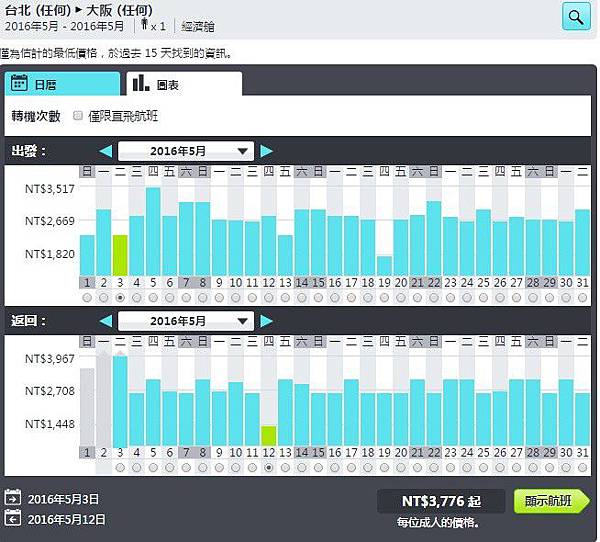Viewport: 600px width, 542px height.
Task: Select departure radio button for May 19
Action: tap(384, 297)
